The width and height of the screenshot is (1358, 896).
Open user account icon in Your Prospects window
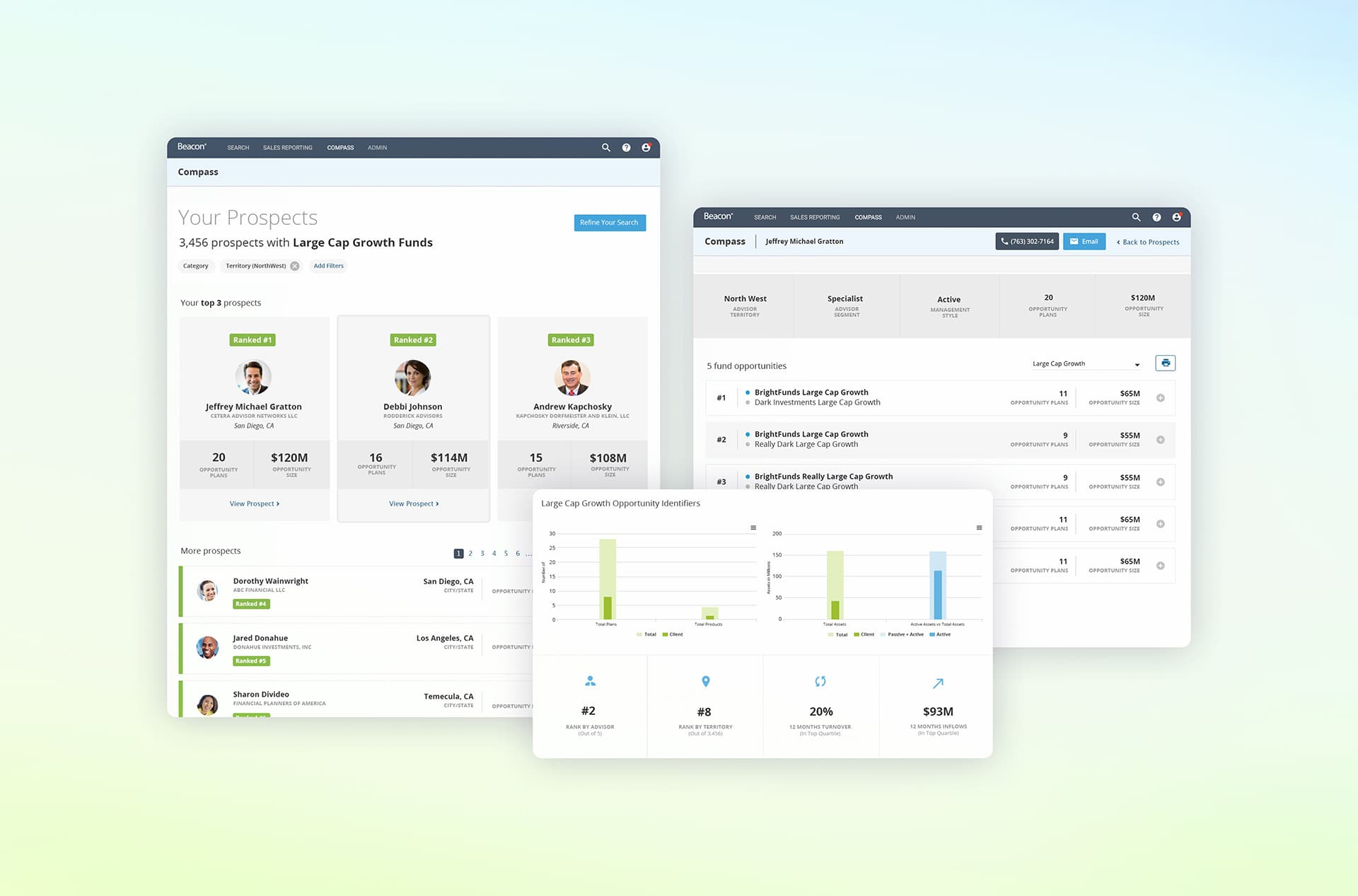646,148
